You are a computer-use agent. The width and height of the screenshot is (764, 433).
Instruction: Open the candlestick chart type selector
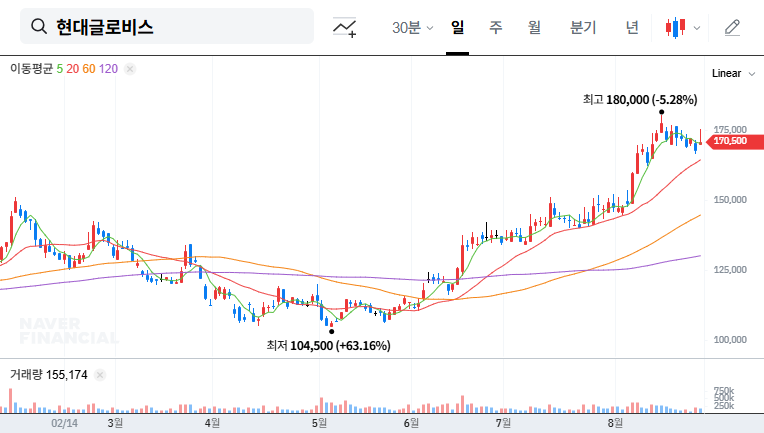tap(675, 28)
